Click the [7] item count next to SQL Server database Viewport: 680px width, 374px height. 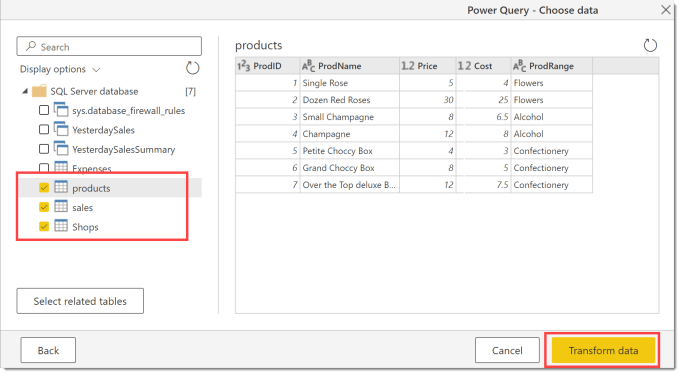[190, 92]
